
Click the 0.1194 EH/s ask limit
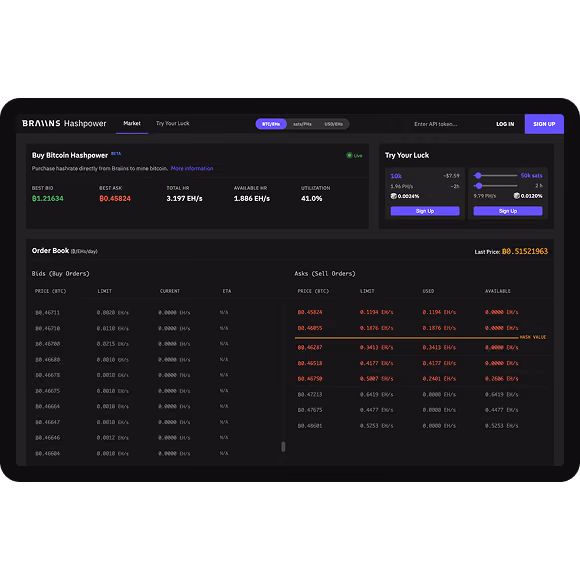pyautogui.click(x=376, y=312)
